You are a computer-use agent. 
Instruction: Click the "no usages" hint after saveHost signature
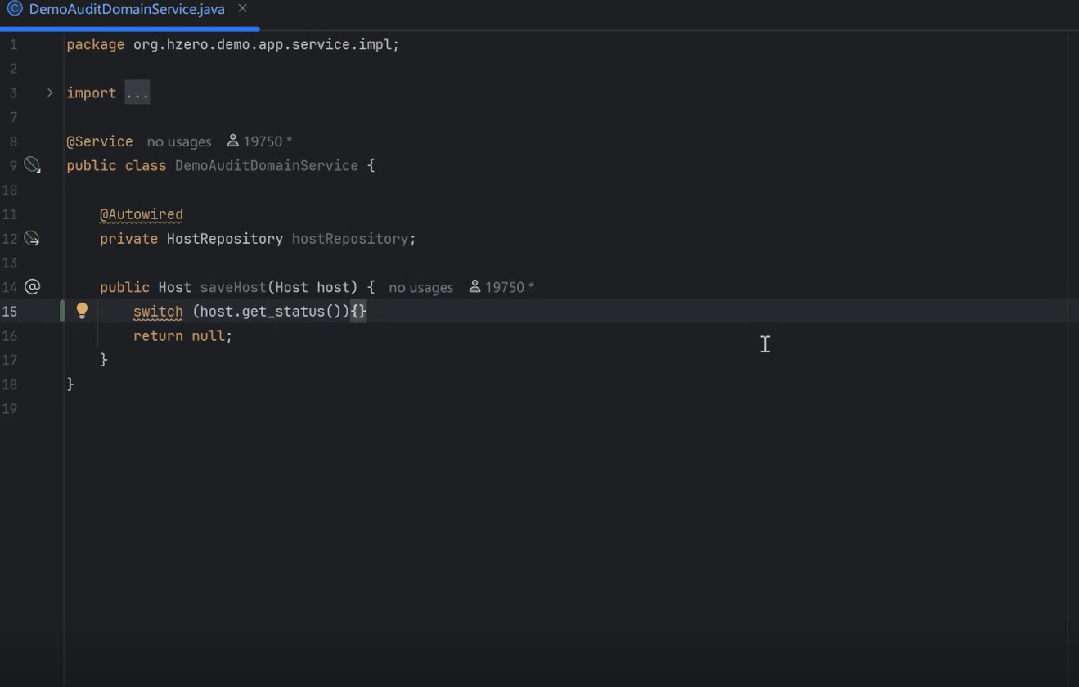point(420,288)
